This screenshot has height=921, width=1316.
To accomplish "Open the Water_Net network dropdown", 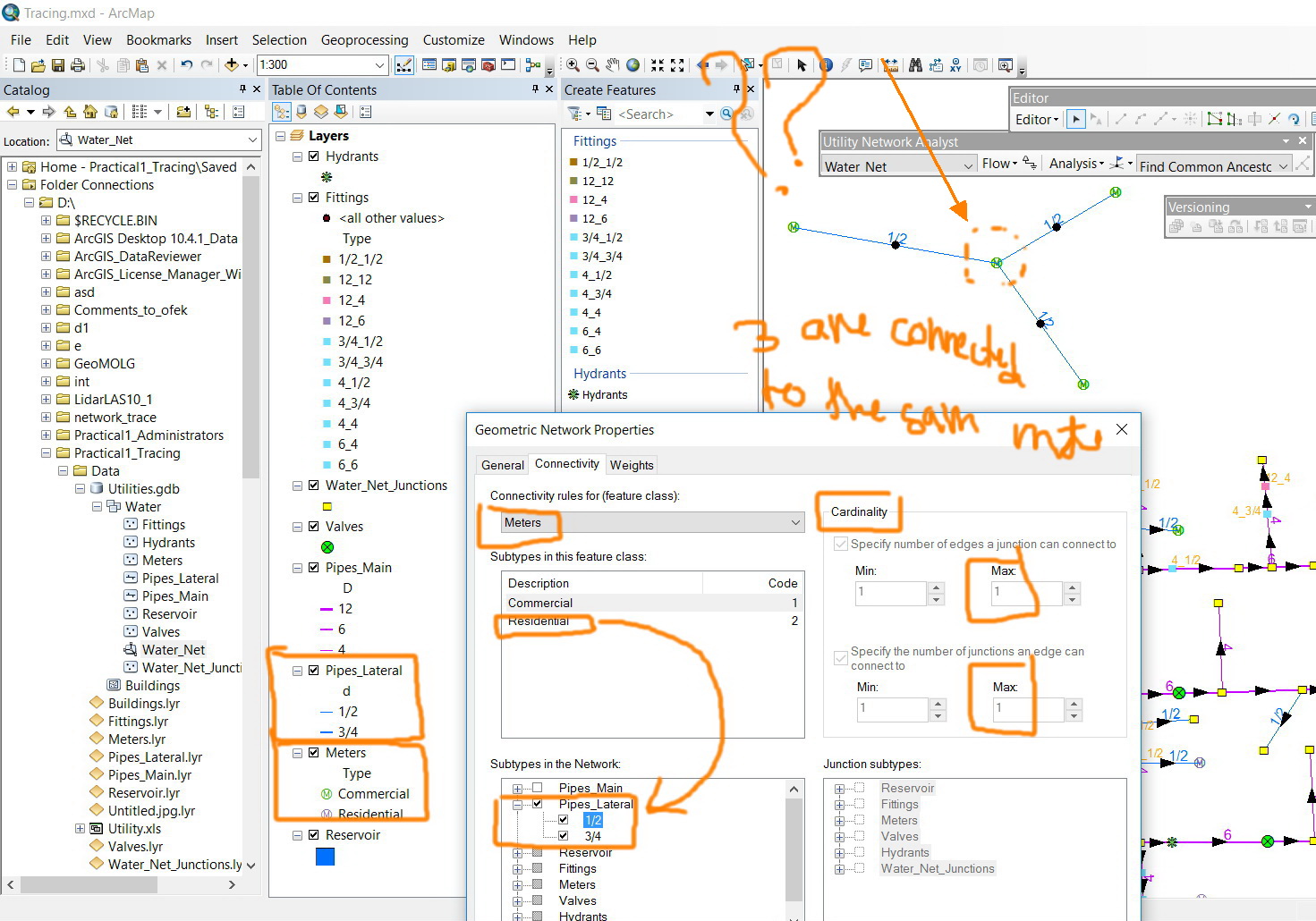I will coord(968,166).
